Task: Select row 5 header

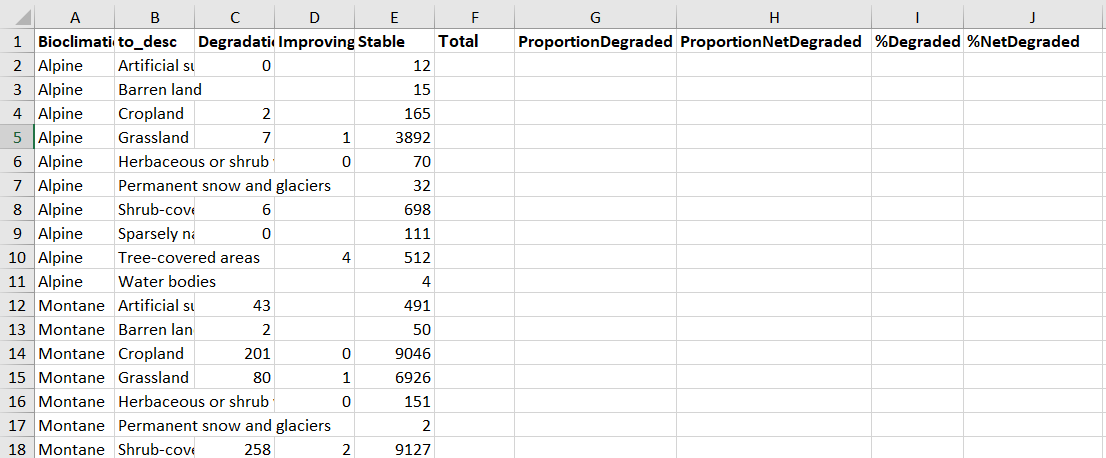Action: (x=17, y=137)
